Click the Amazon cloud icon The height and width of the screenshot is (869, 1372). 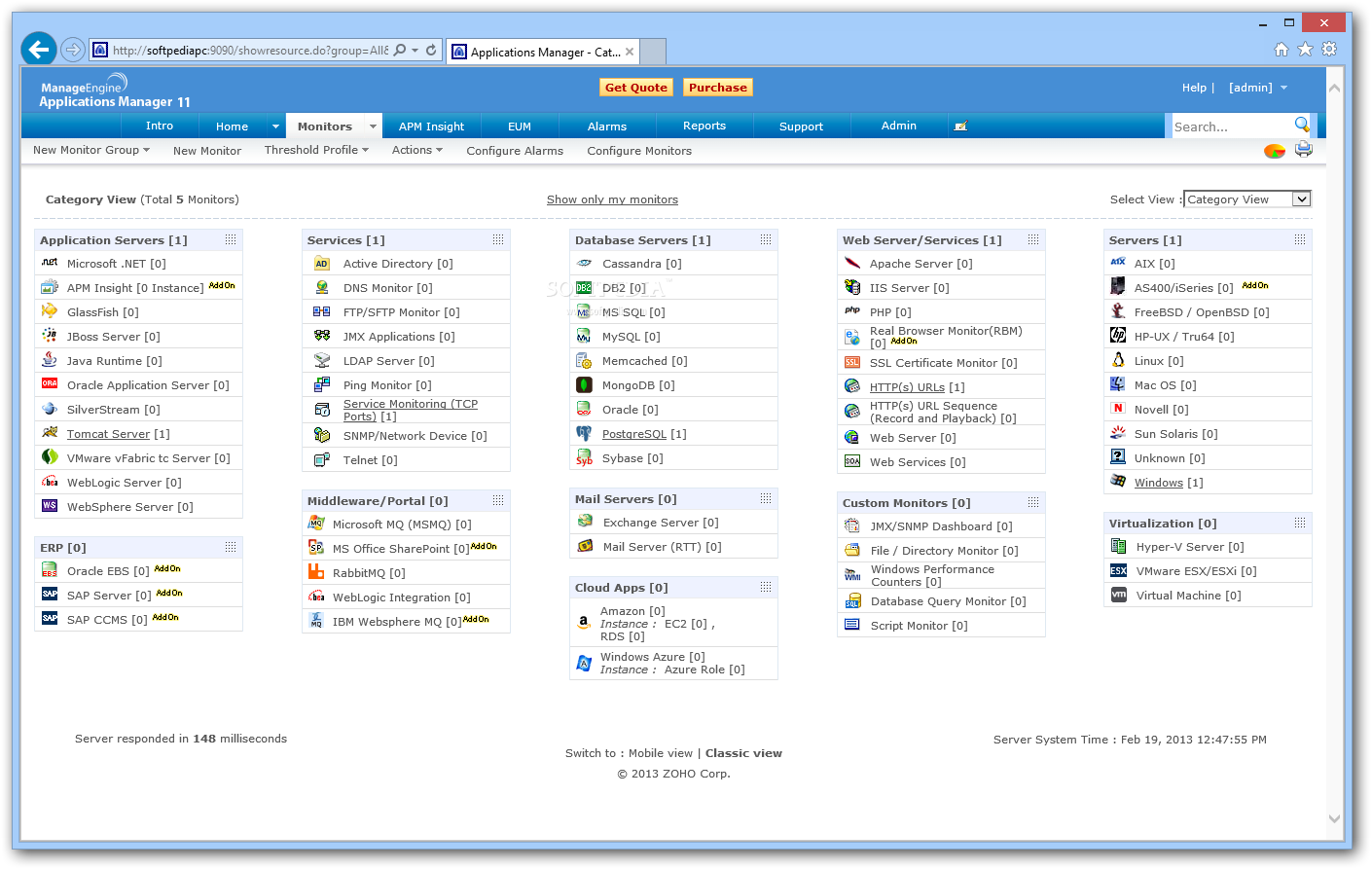coord(584,623)
